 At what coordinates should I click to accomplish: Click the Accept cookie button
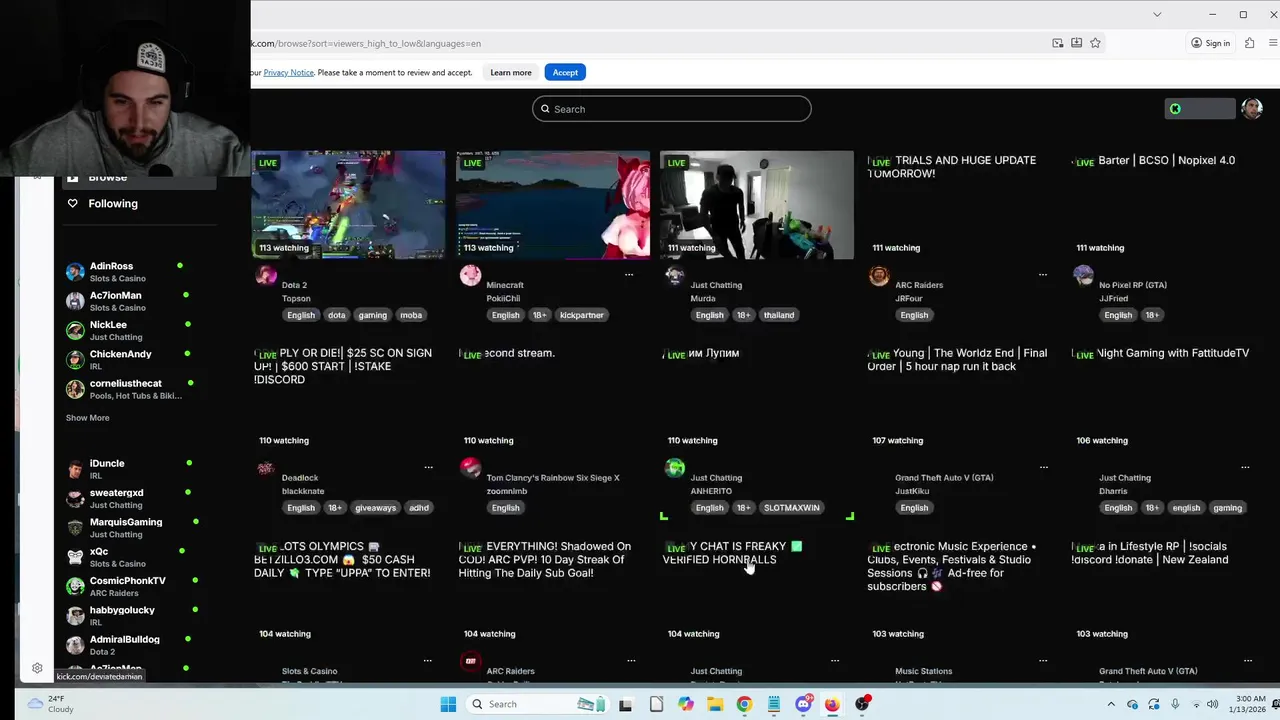point(565,72)
